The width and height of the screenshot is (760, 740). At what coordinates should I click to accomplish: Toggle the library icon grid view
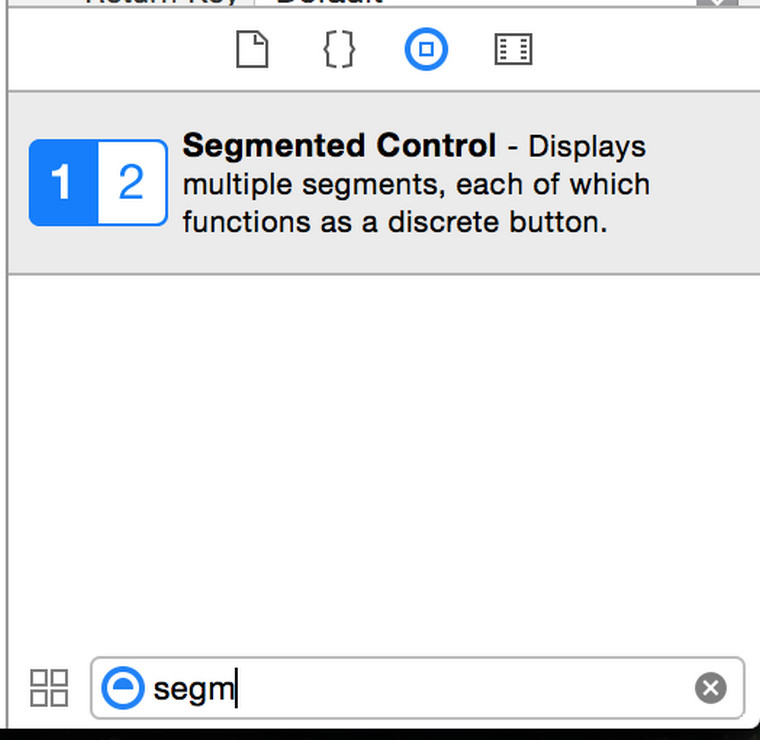click(x=49, y=688)
